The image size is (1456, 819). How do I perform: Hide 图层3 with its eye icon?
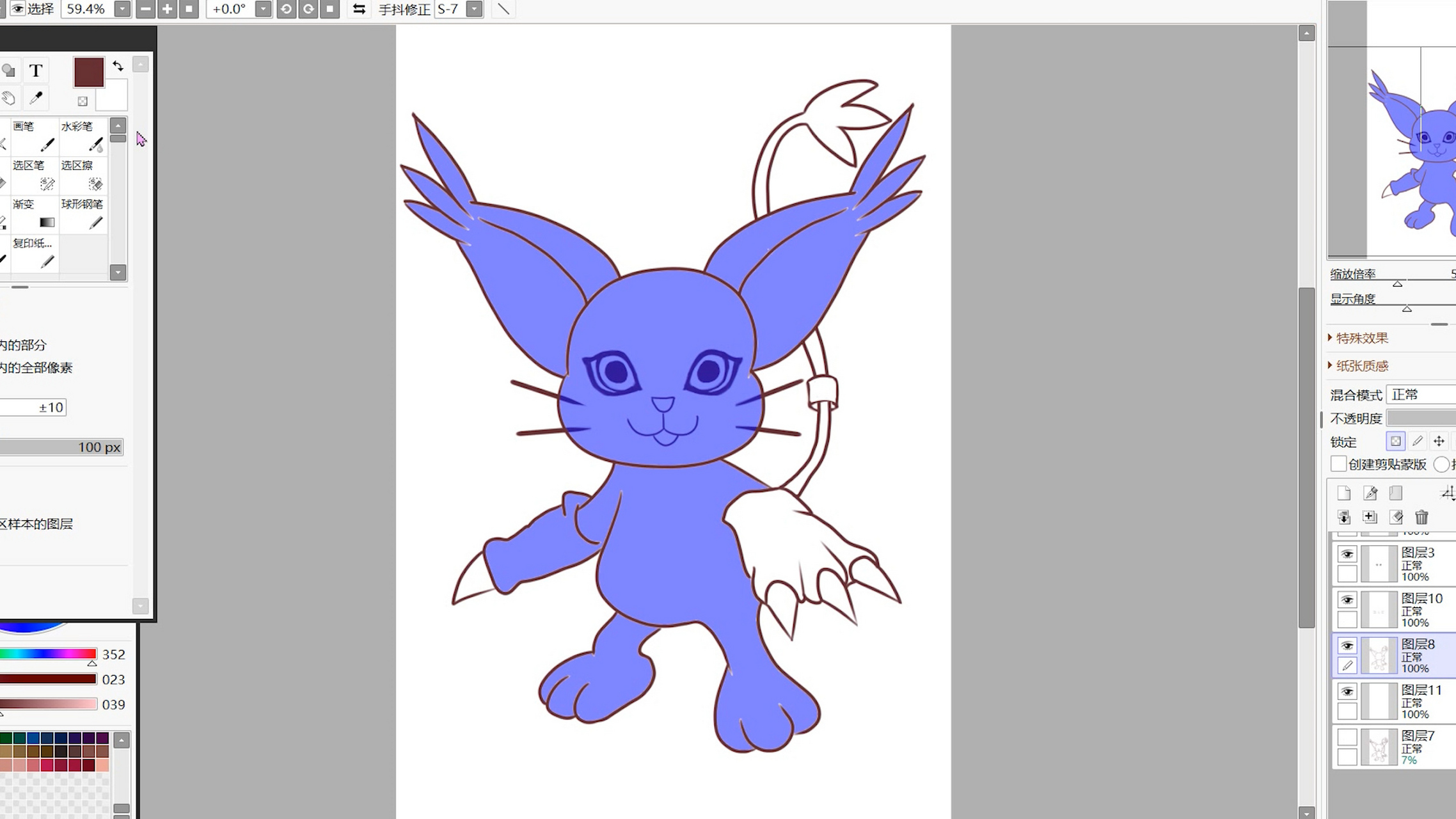(1347, 554)
